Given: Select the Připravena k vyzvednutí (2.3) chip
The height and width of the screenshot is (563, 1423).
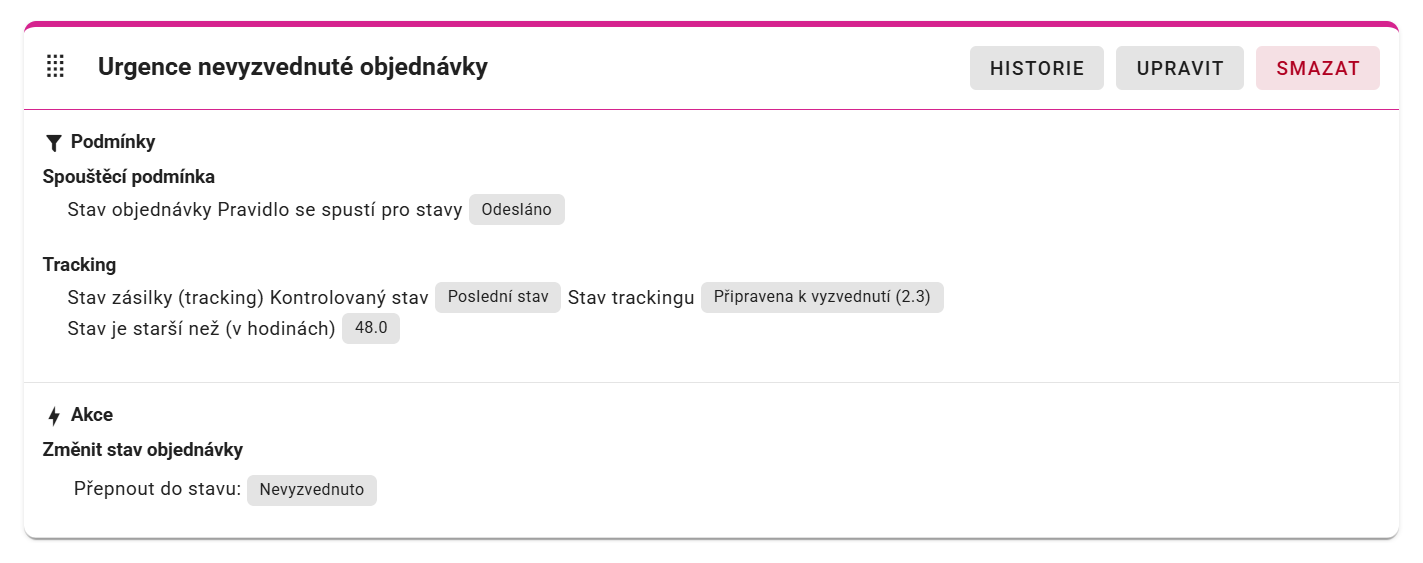Looking at the screenshot, I should (x=821, y=297).
